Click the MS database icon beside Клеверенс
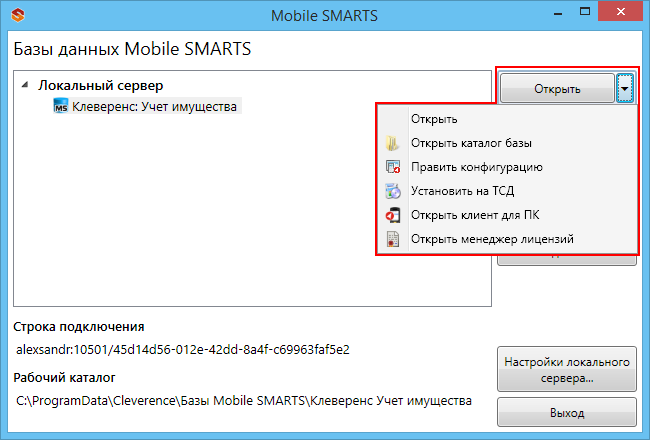 (x=61, y=106)
